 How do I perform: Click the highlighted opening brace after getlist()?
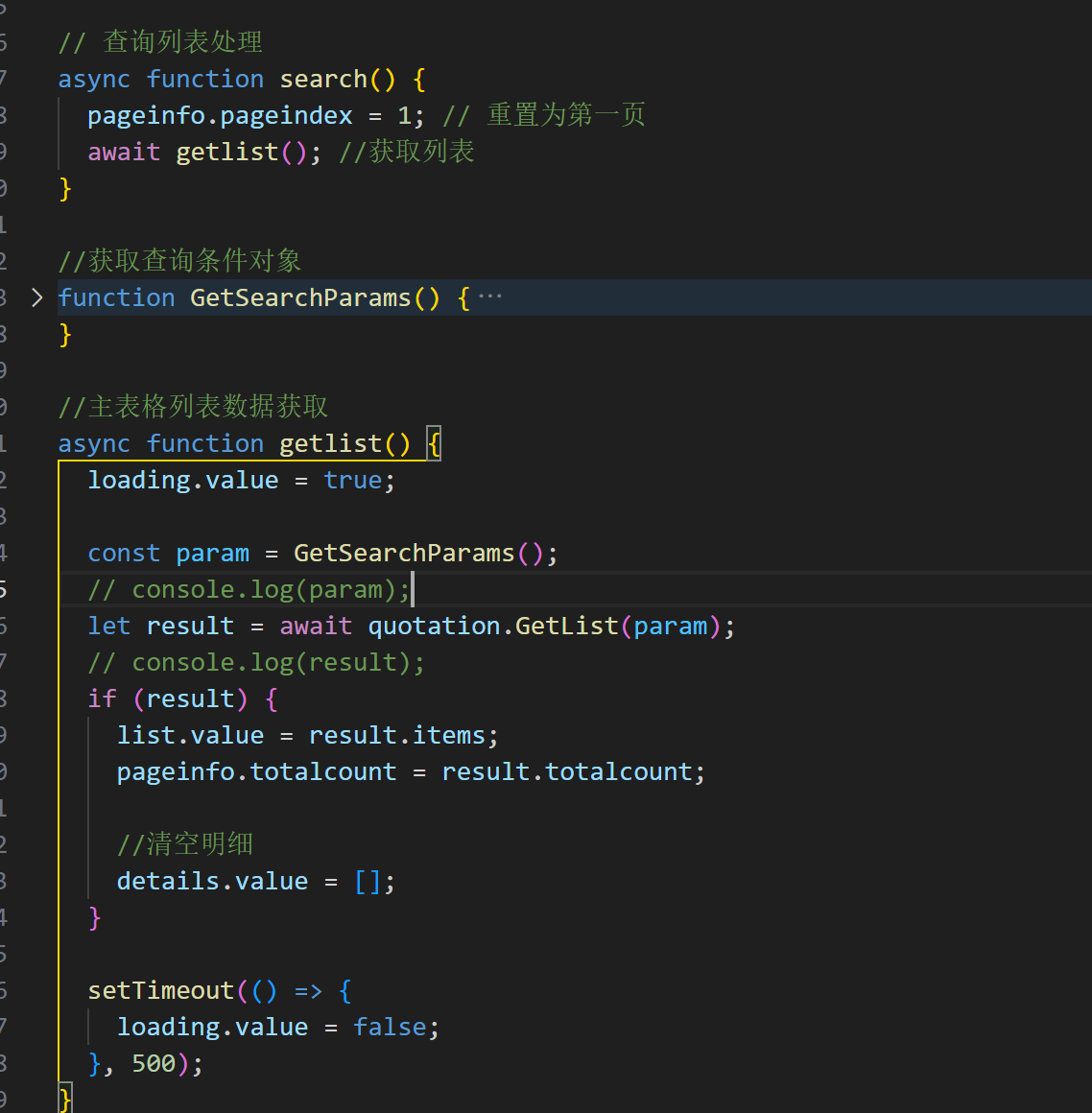coord(434,443)
